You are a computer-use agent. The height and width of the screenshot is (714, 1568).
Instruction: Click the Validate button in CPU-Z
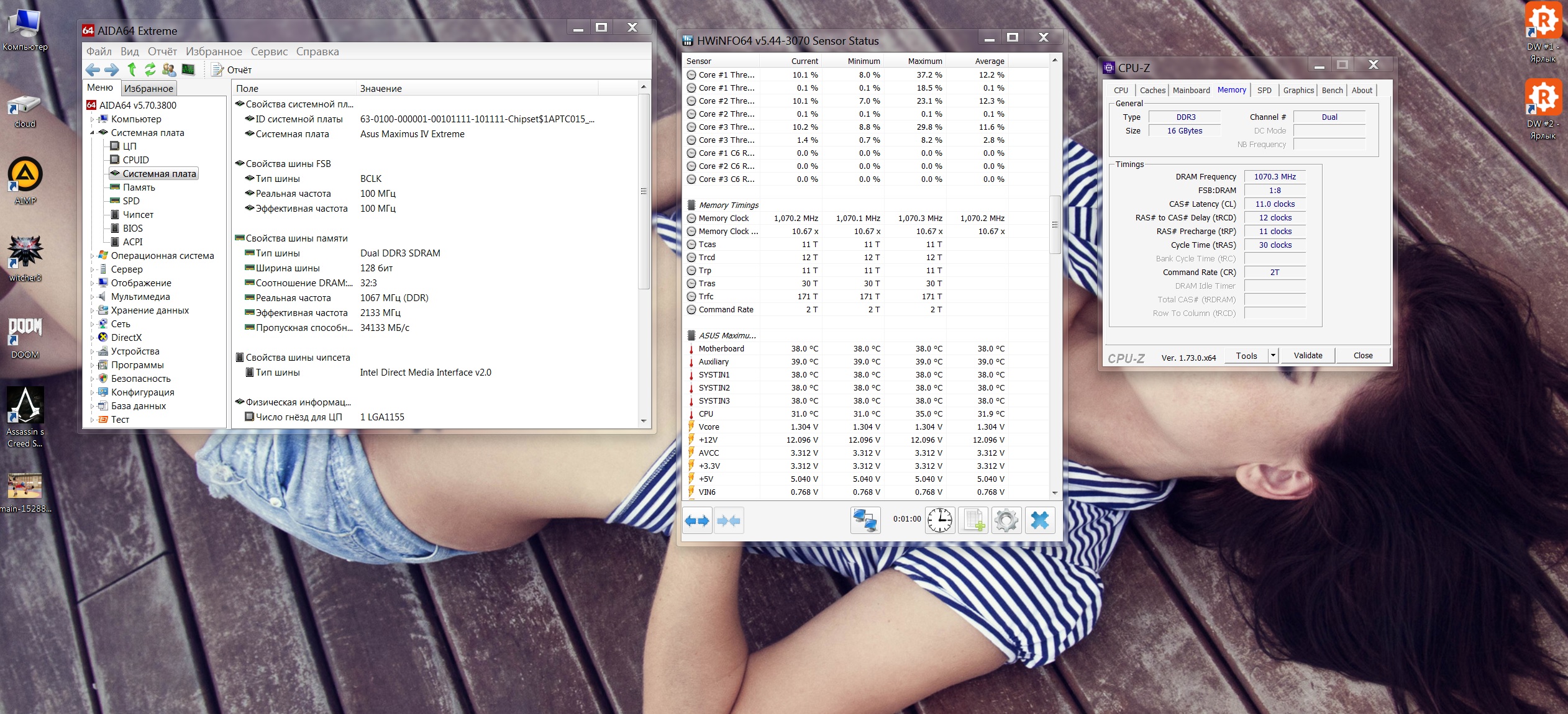(x=1308, y=355)
